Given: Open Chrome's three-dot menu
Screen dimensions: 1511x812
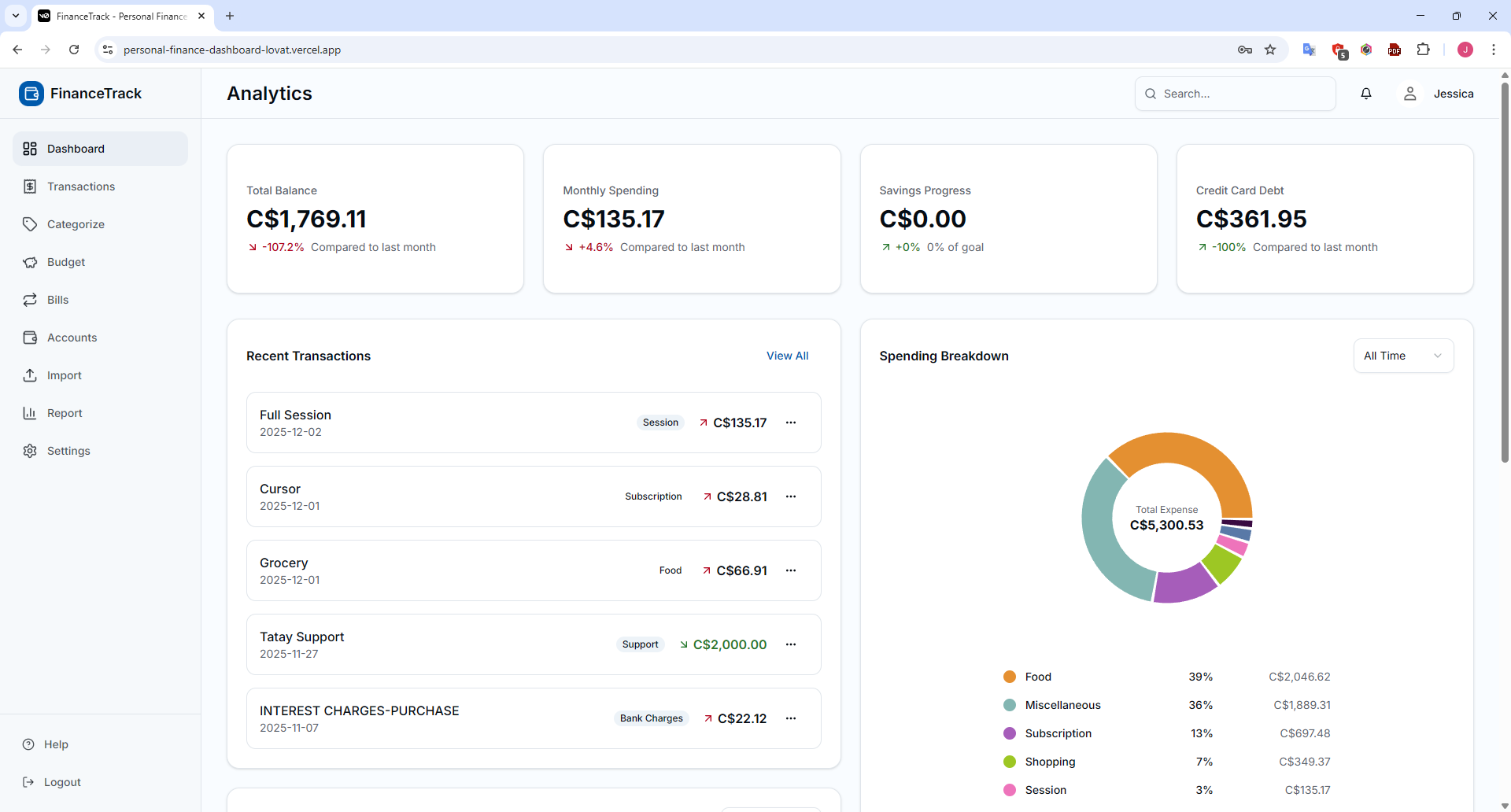Looking at the screenshot, I should pyautogui.click(x=1493, y=50).
